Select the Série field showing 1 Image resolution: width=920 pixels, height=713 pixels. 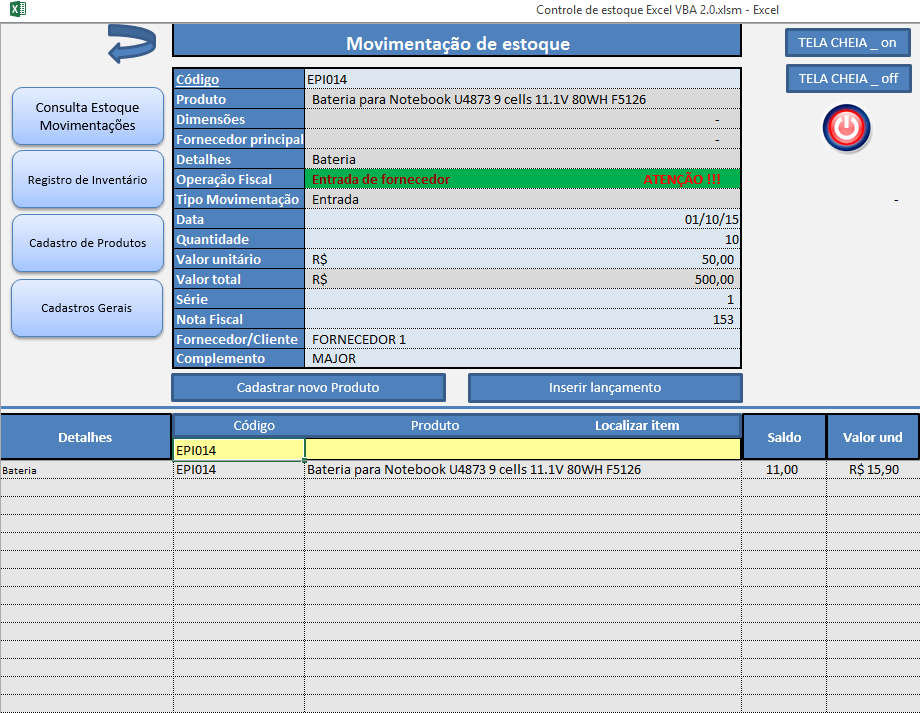[522, 299]
